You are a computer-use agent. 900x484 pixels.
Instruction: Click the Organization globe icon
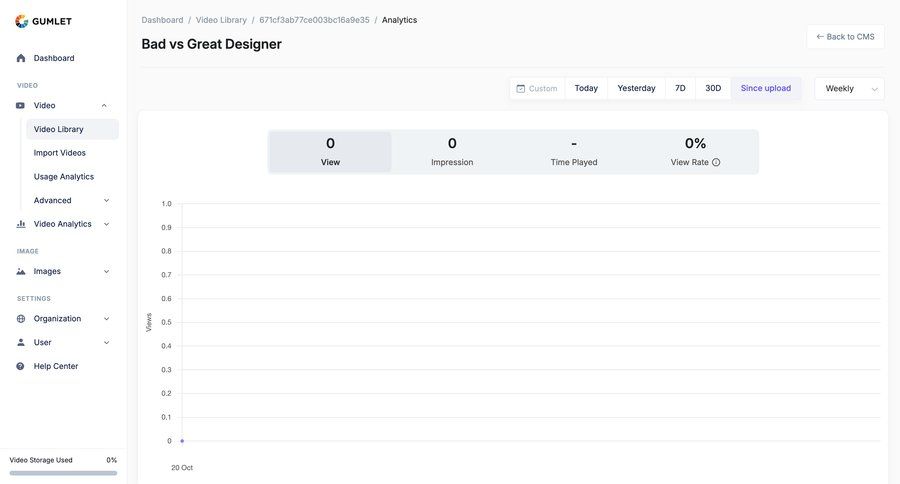pos(21,319)
